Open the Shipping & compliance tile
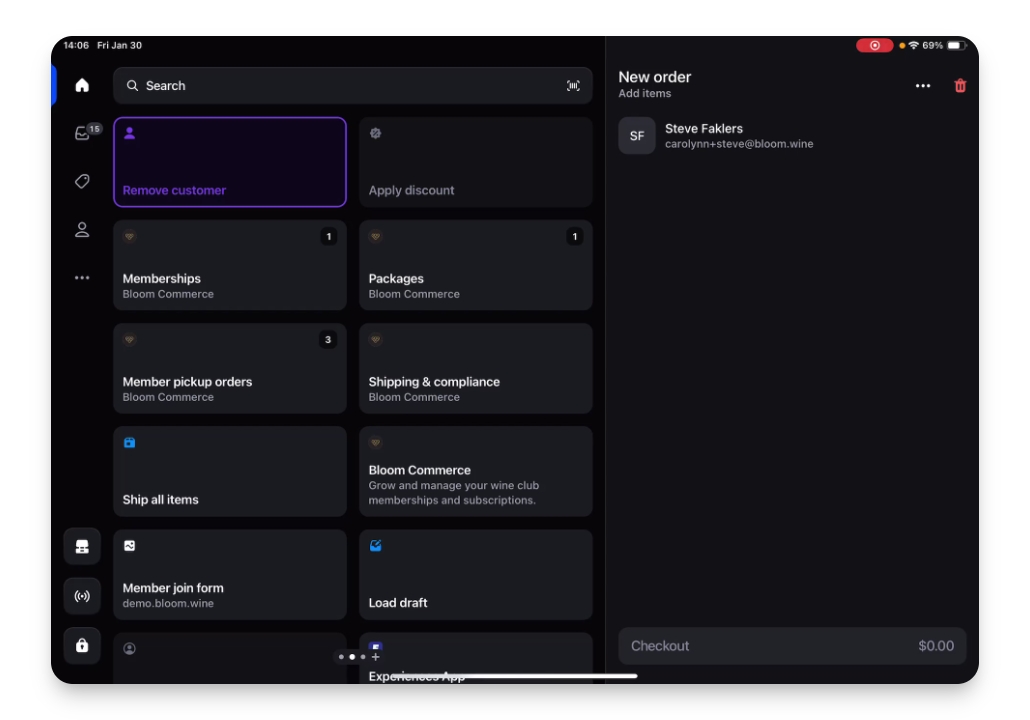This screenshot has height=720, width=1030. coord(476,369)
